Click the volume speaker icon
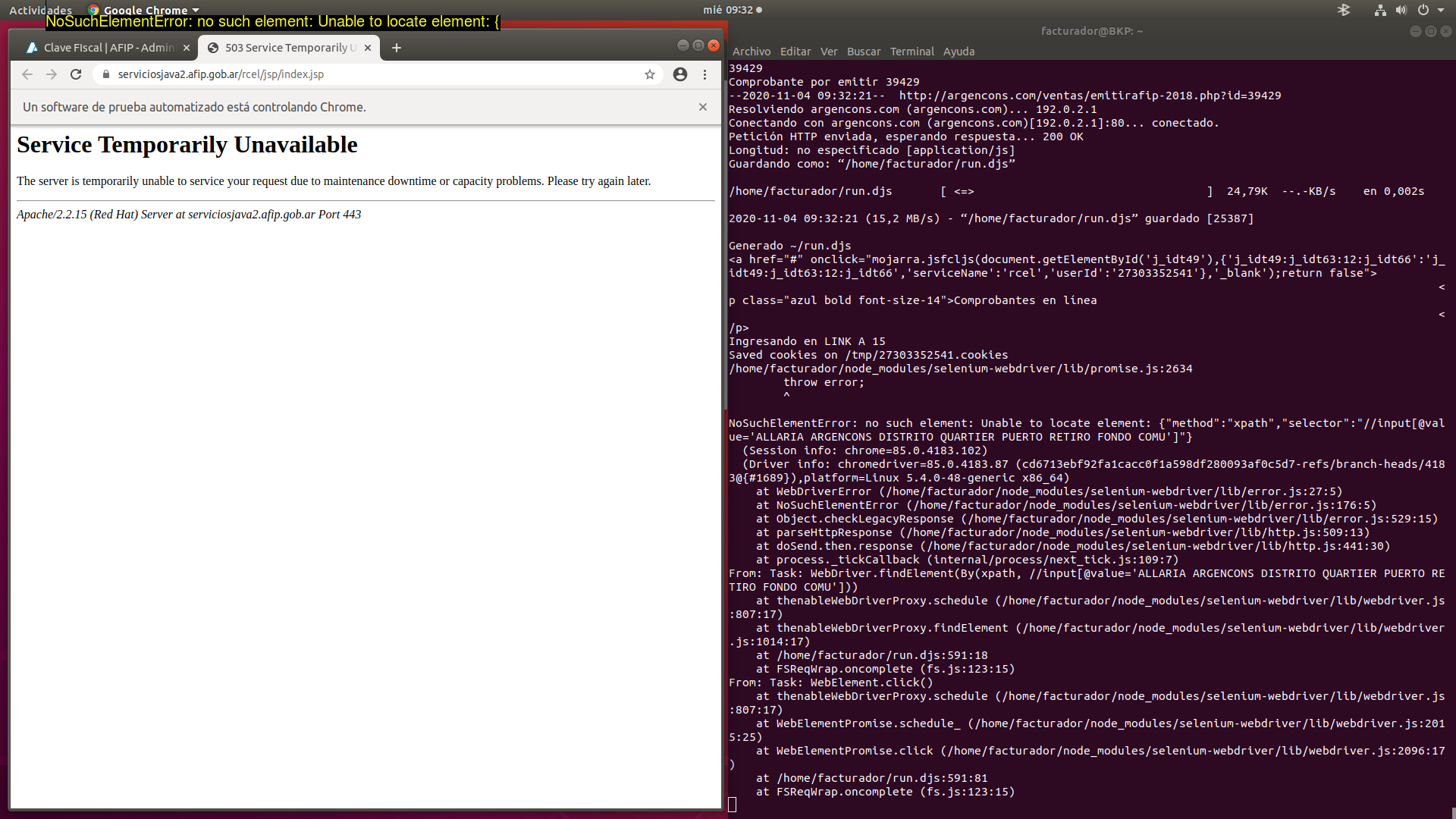1456x819 pixels. (x=1401, y=10)
